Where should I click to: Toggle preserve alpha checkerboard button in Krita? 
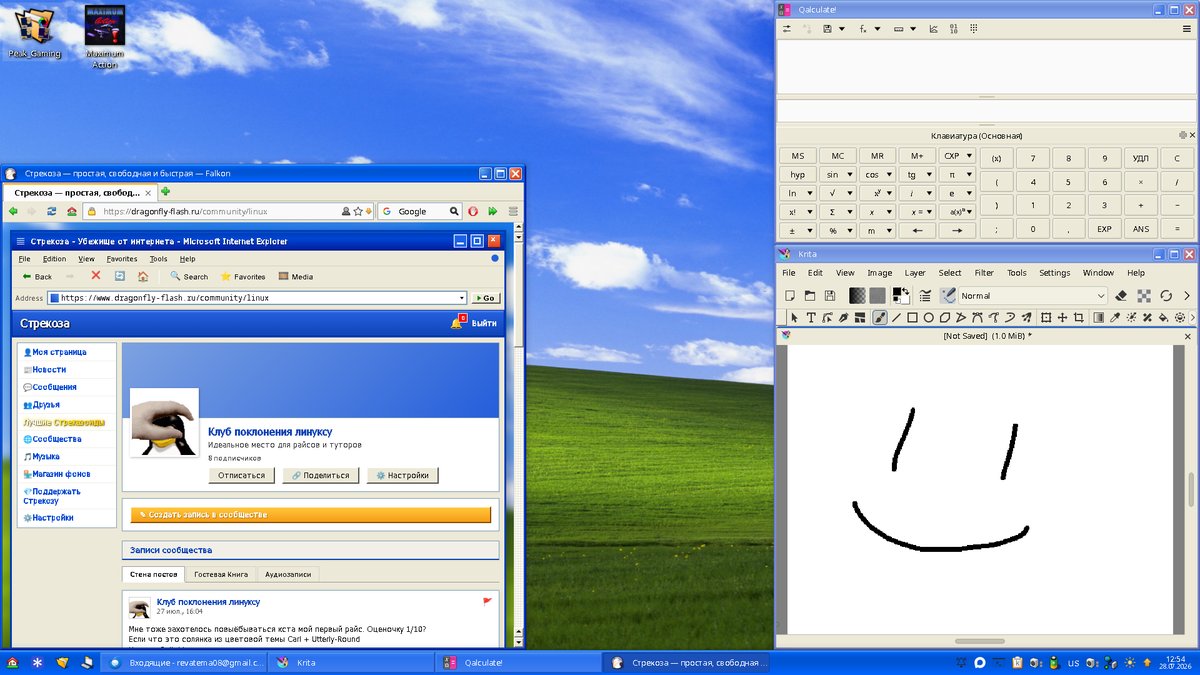click(1144, 296)
